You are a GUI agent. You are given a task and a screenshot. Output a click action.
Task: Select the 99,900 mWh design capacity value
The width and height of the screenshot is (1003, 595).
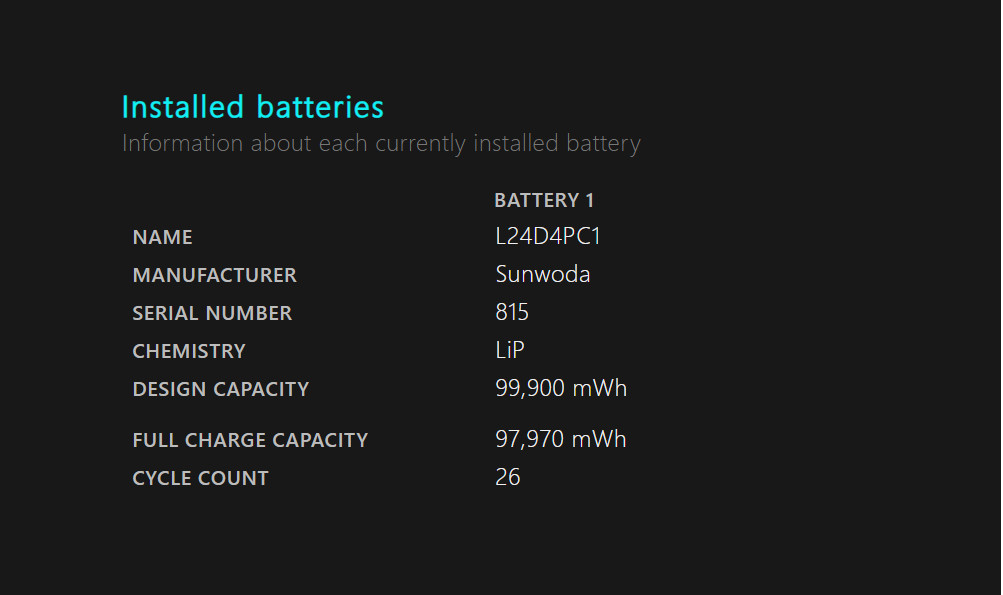point(561,388)
